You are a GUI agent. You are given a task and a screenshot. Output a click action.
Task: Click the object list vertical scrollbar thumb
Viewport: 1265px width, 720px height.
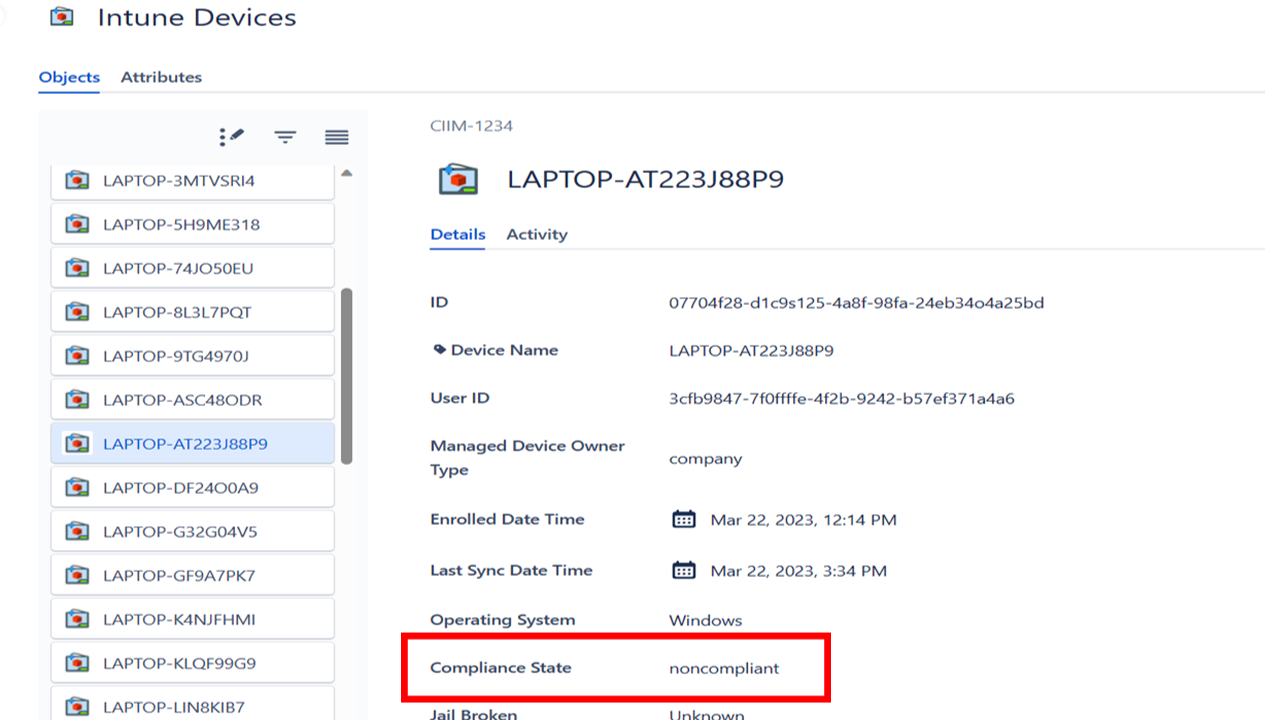click(347, 376)
